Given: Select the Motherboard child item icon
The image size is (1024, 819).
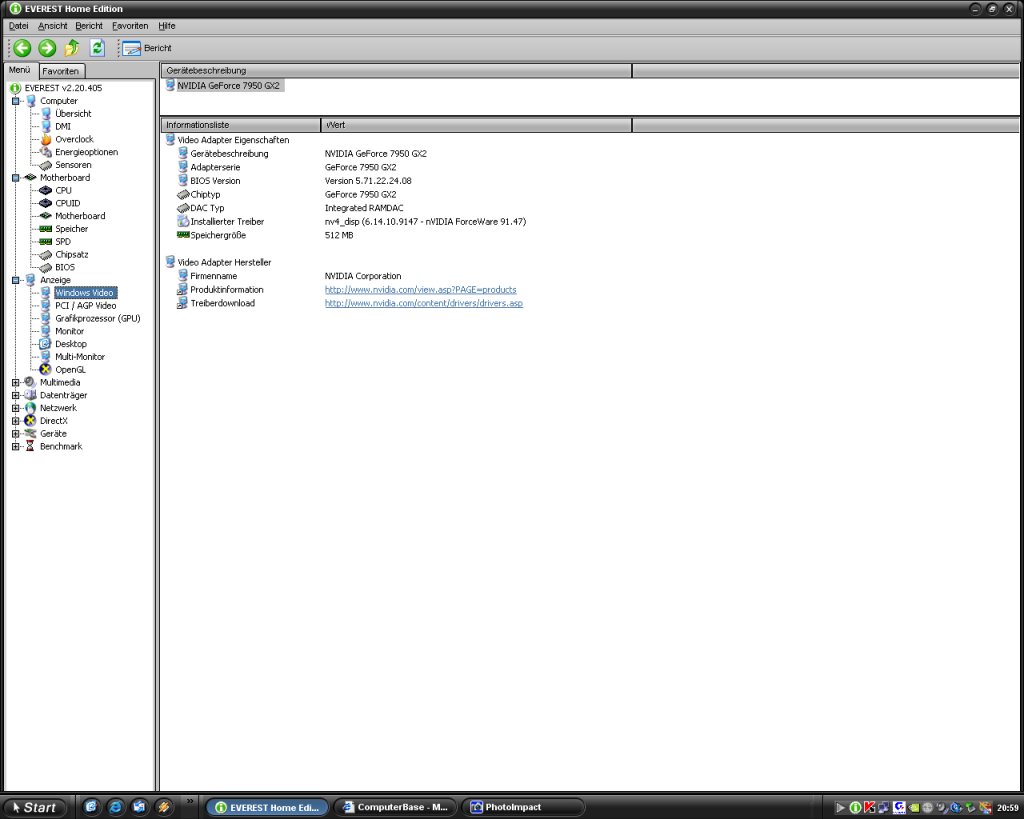Looking at the screenshot, I should (x=46, y=216).
